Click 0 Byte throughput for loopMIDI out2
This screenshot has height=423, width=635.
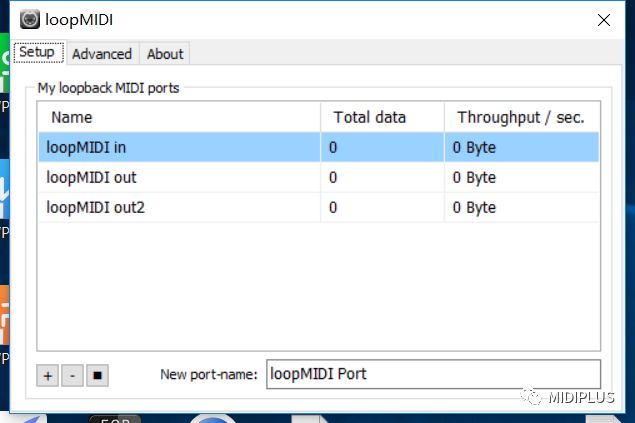click(x=474, y=207)
